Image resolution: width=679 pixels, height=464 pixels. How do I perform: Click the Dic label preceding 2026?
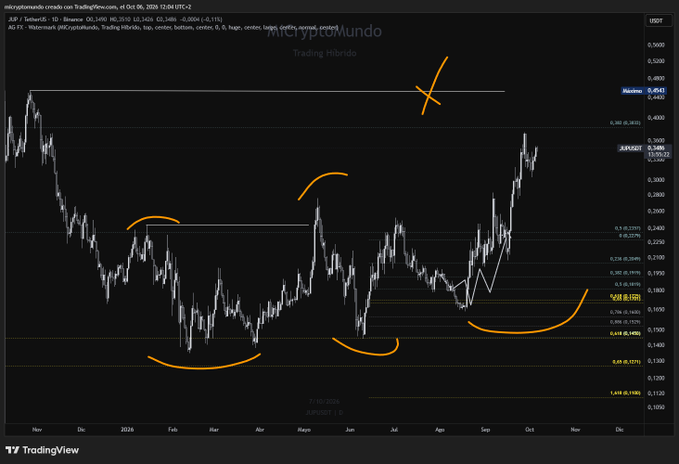81,430
